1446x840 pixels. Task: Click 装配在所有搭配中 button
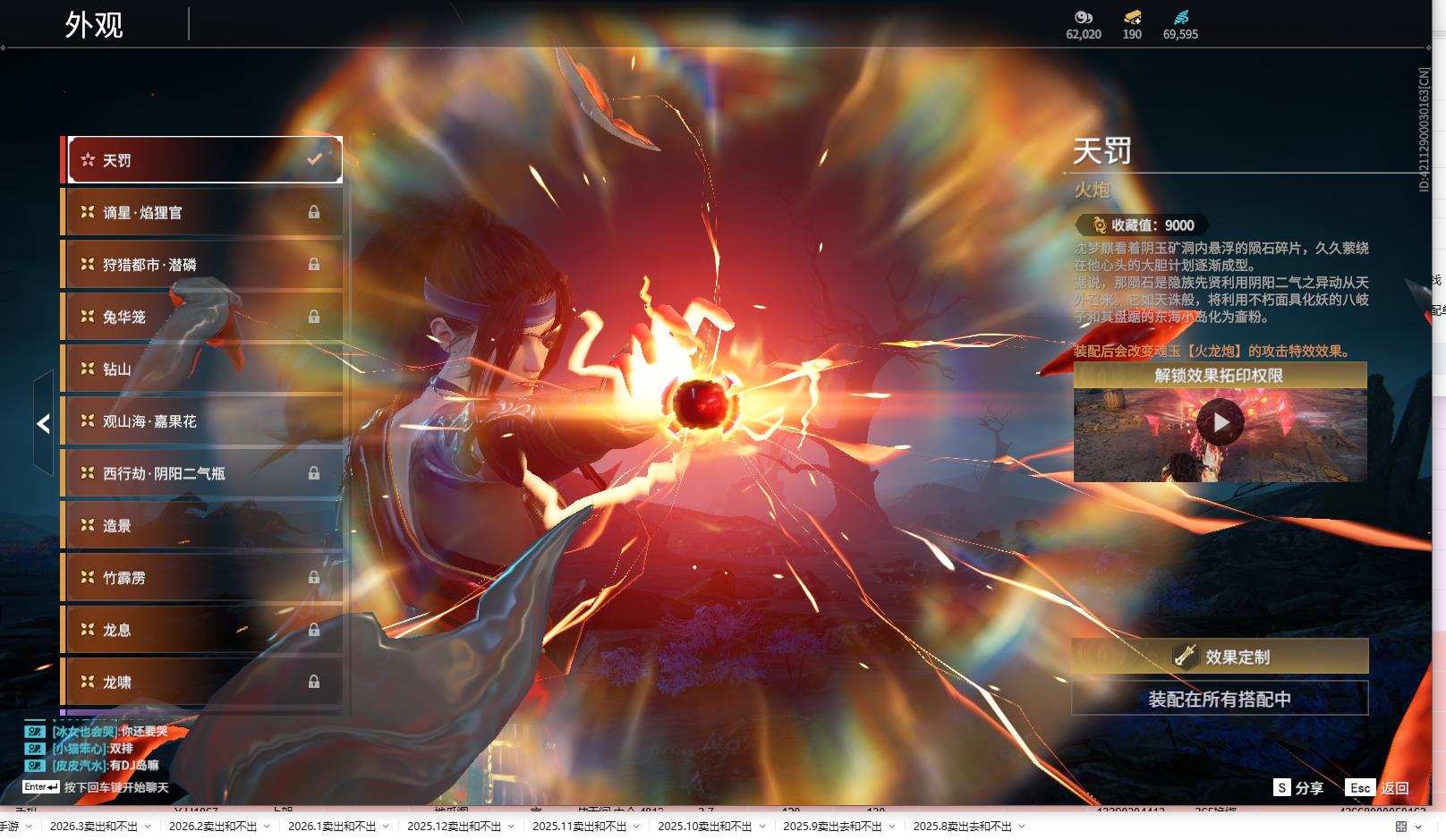(1221, 699)
